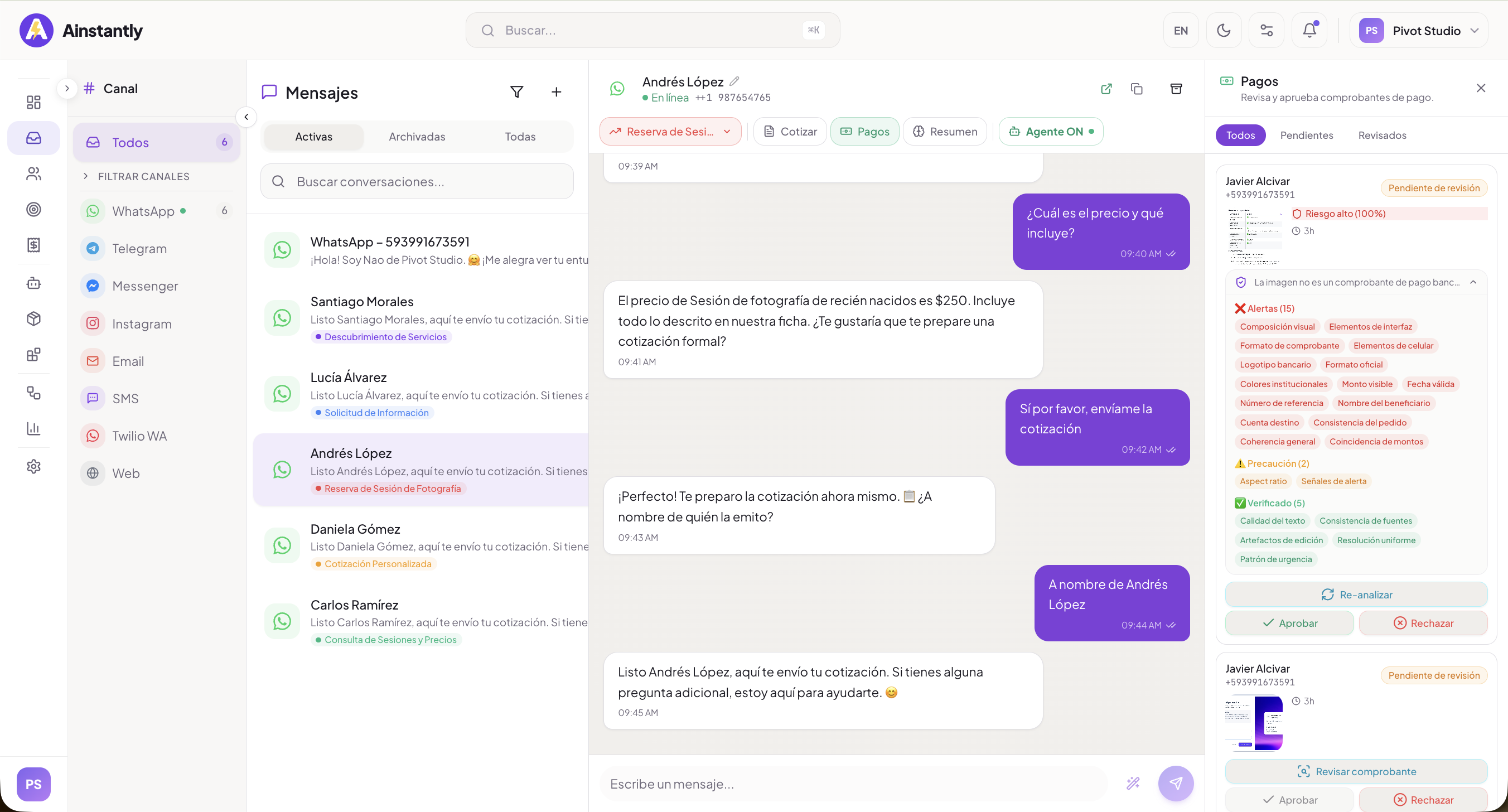Select the Telegram channel

(x=157, y=248)
